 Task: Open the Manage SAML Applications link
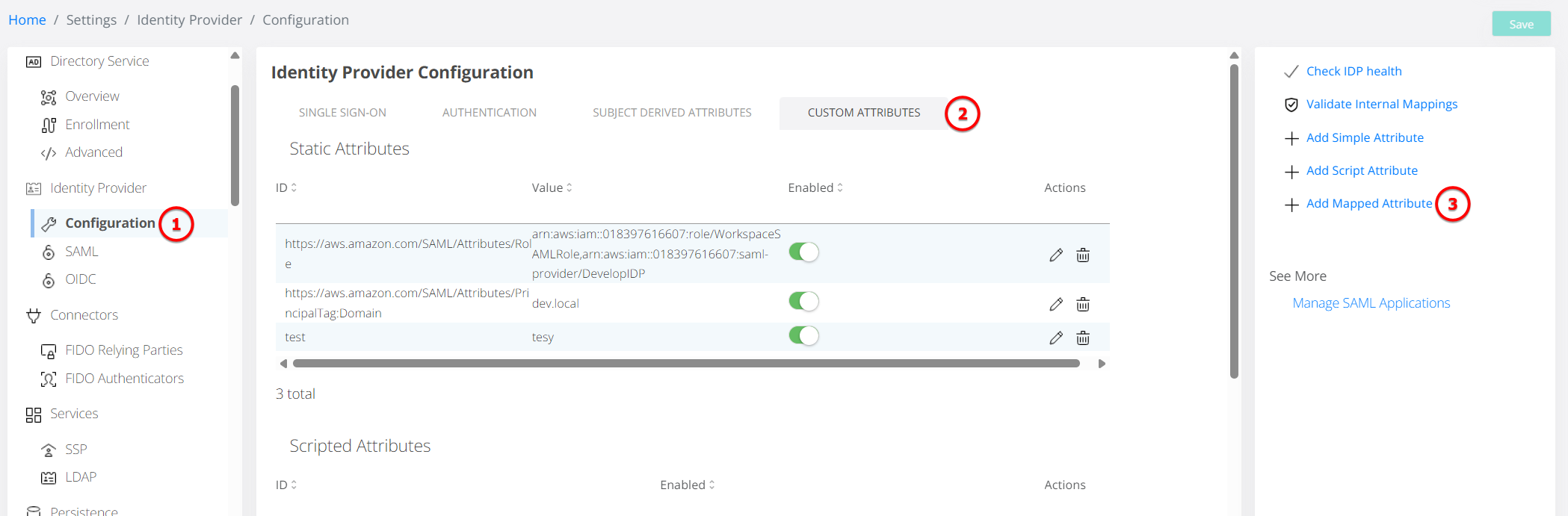click(1371, 303)
